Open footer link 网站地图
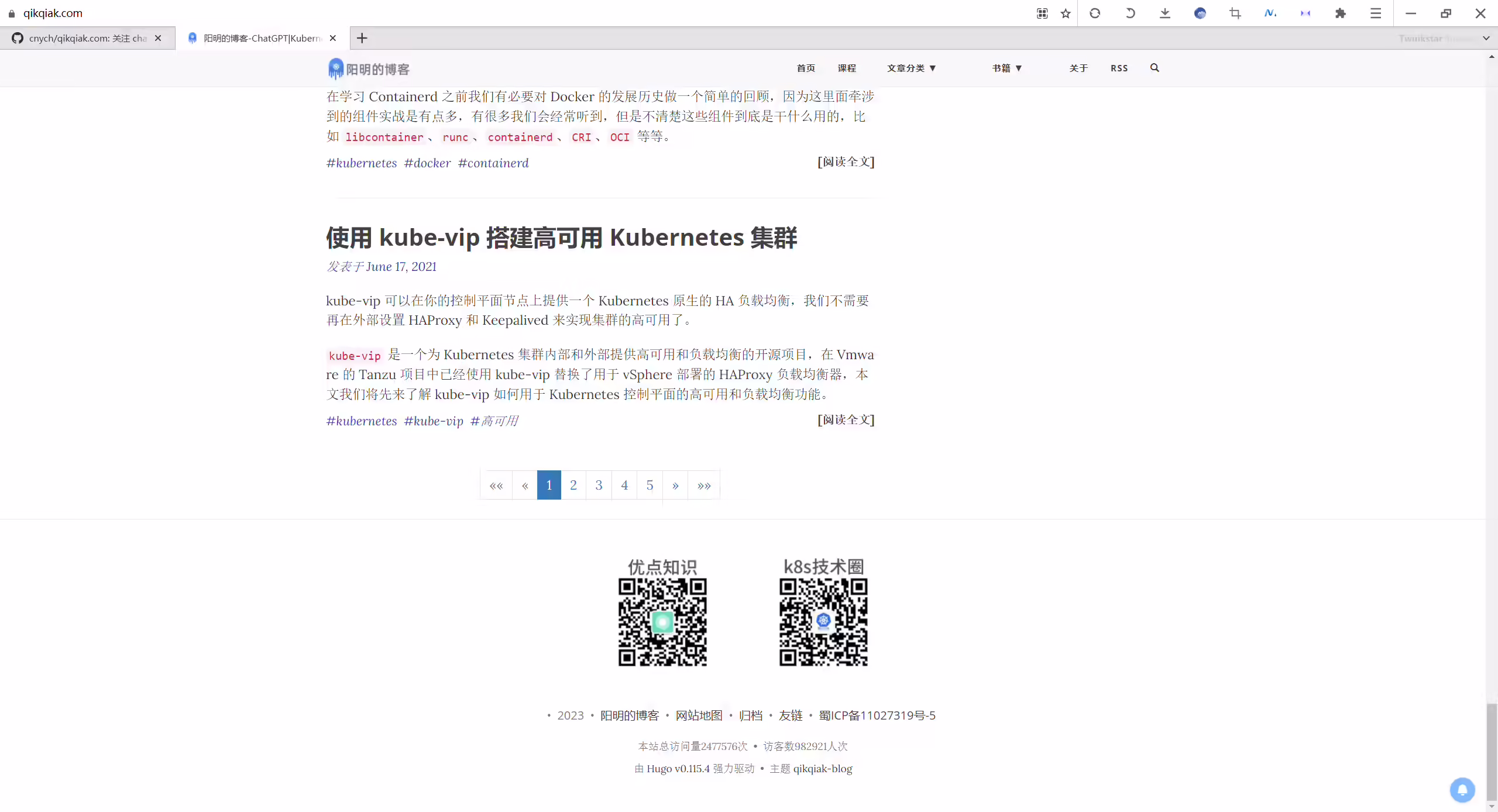 point(699,715)
